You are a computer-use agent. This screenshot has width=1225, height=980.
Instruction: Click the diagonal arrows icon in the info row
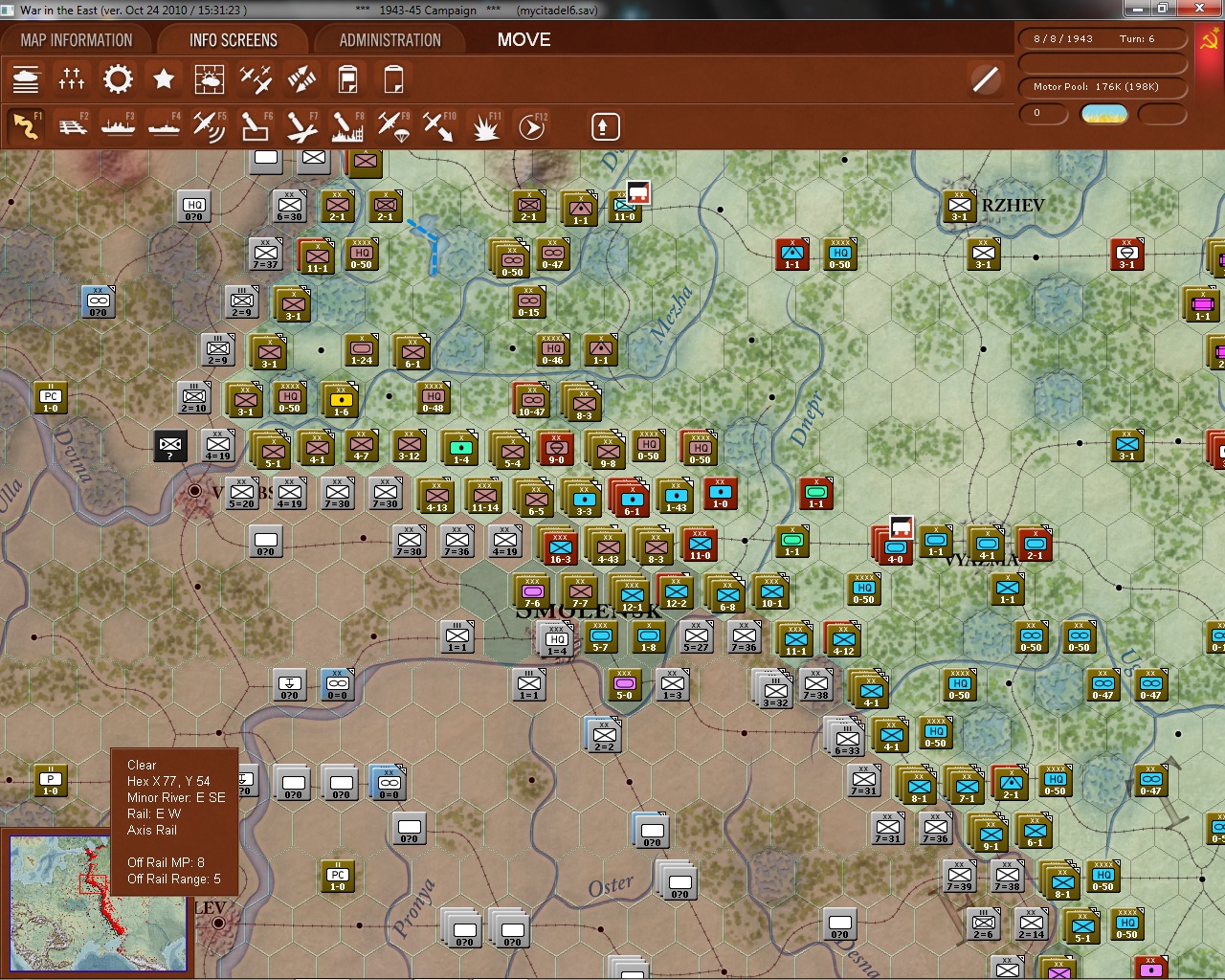click(301, 78)
